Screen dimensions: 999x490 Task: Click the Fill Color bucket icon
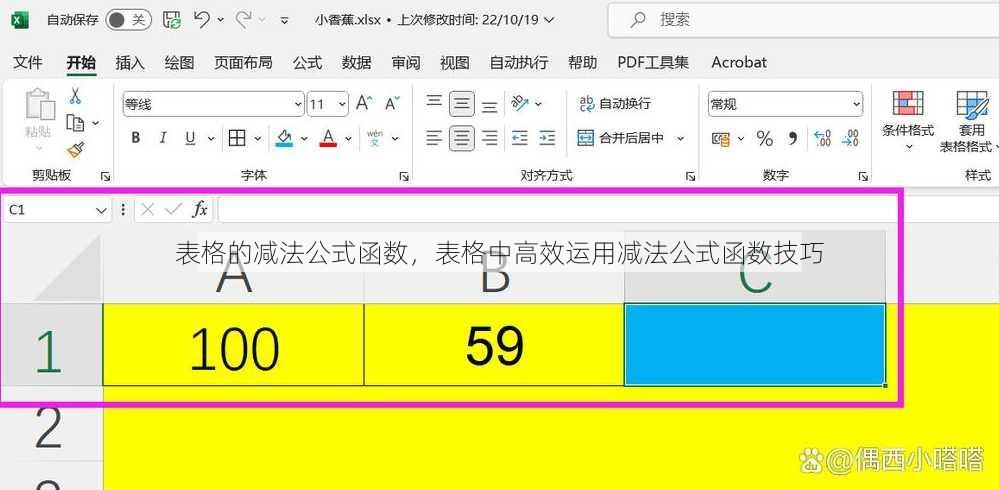pos(284,138)
